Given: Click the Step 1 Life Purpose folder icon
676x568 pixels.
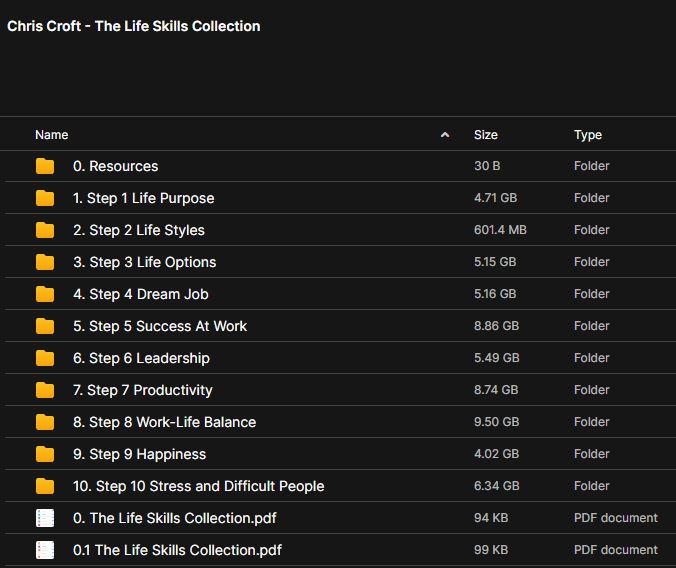Looking at the screenshot, I should (45, 198).
